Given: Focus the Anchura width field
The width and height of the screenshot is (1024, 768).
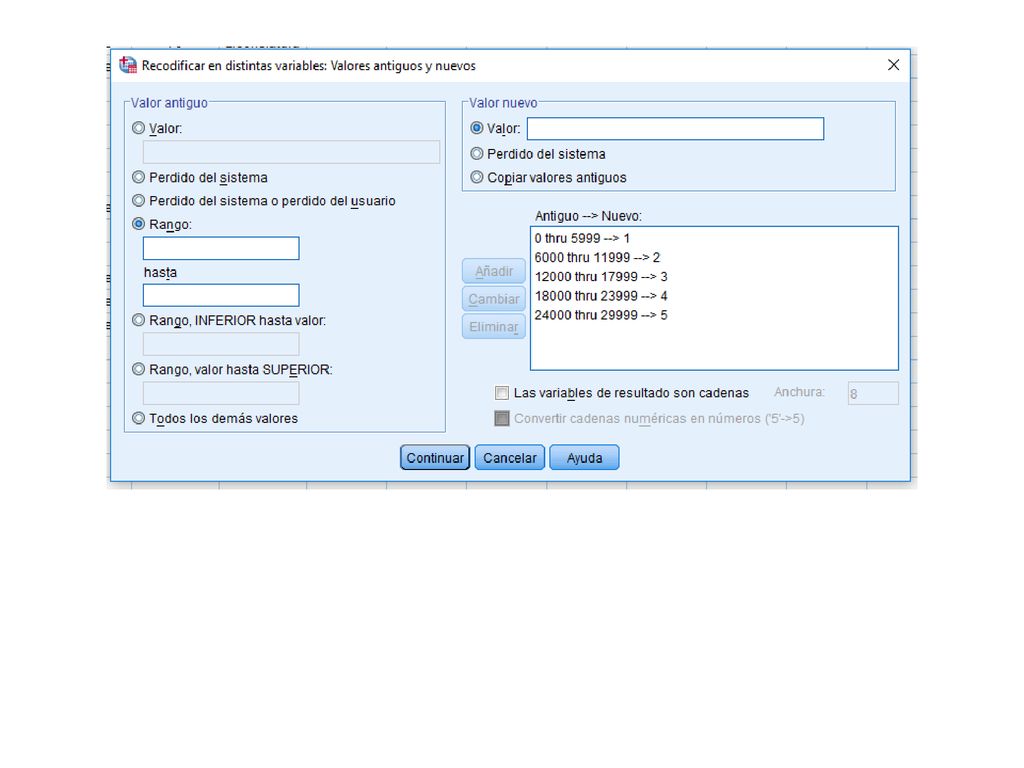Looking at the screenshot, I should pyautogui.click(x=873, y=393).
